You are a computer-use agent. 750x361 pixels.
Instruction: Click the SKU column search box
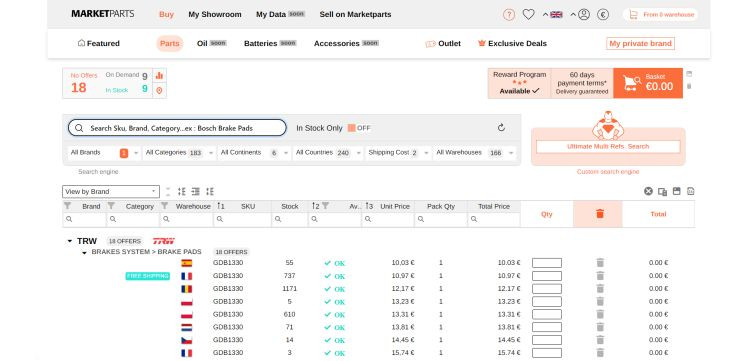click(242, 219)
